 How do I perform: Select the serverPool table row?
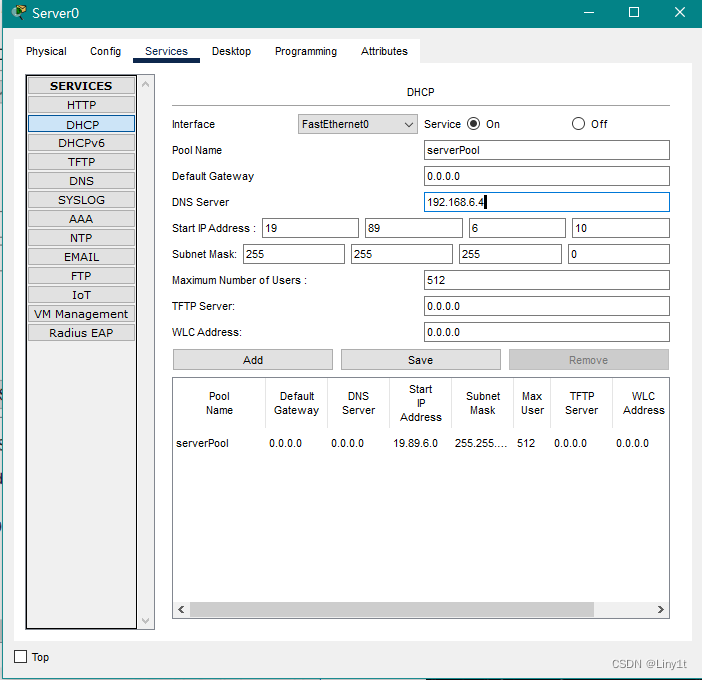coord(420,443)
